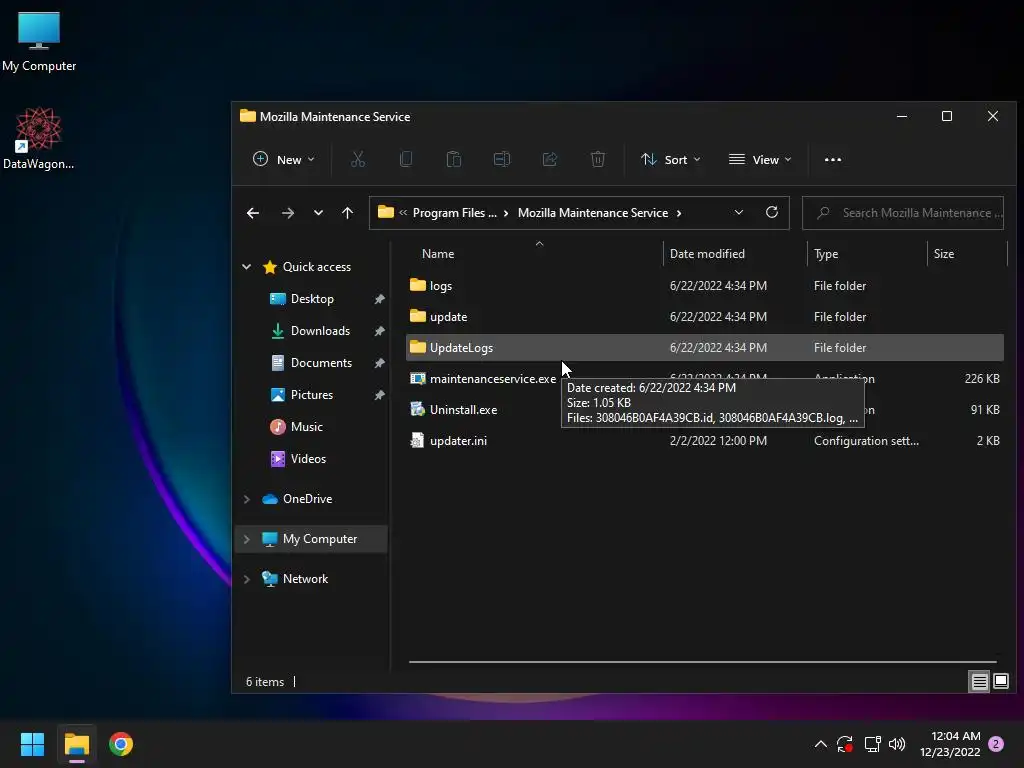Click the Share icon in toolbar

[550, 159]
